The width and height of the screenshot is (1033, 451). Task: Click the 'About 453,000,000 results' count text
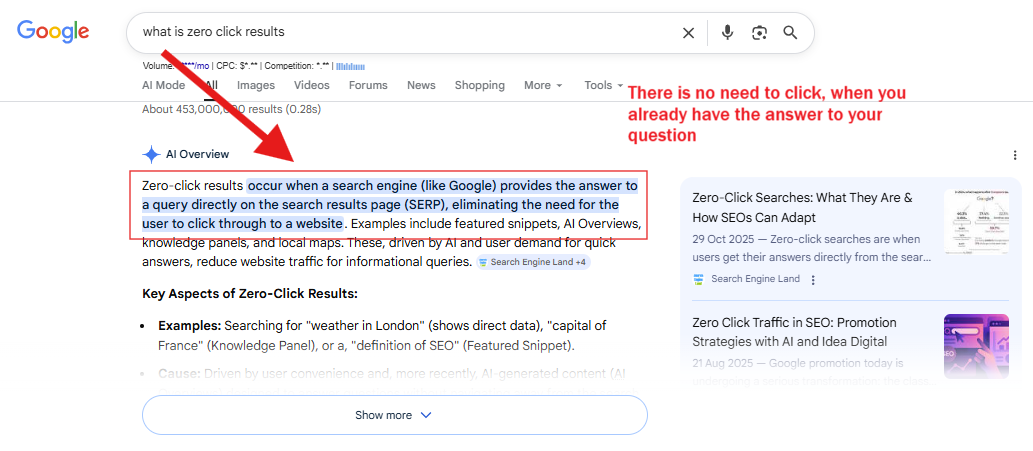tap(231, 109)
